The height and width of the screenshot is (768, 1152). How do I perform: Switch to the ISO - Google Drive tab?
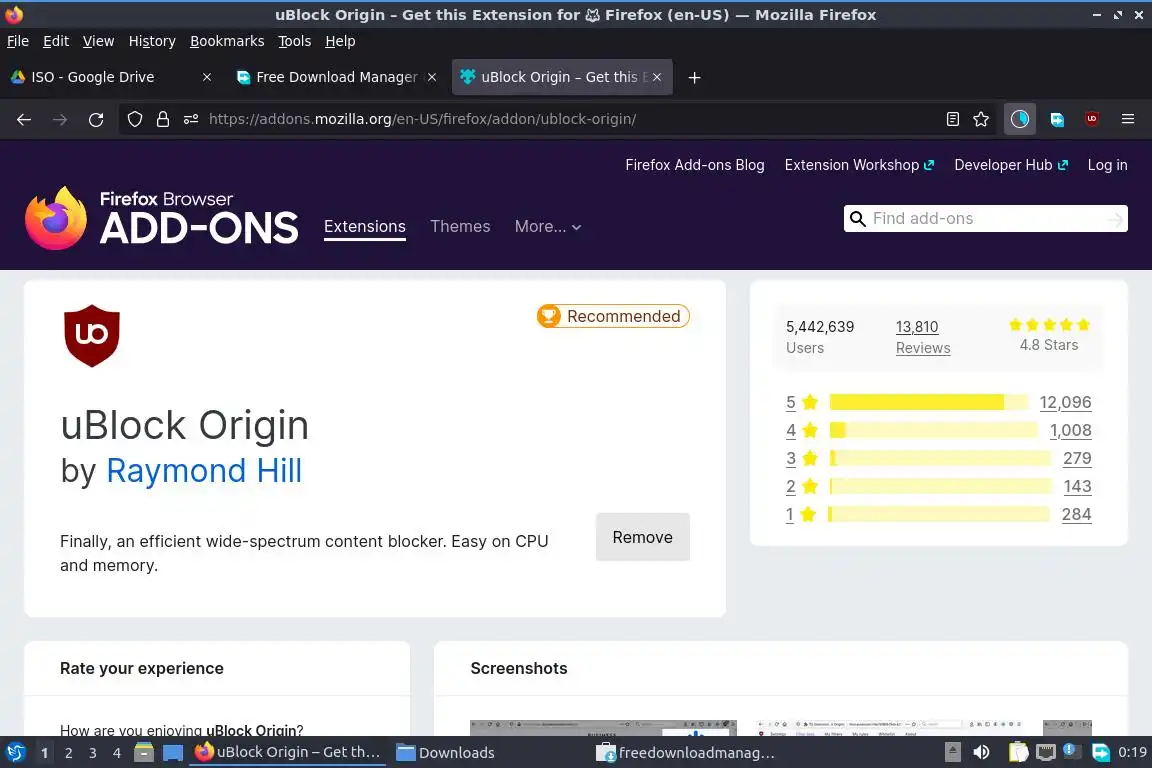110,77
